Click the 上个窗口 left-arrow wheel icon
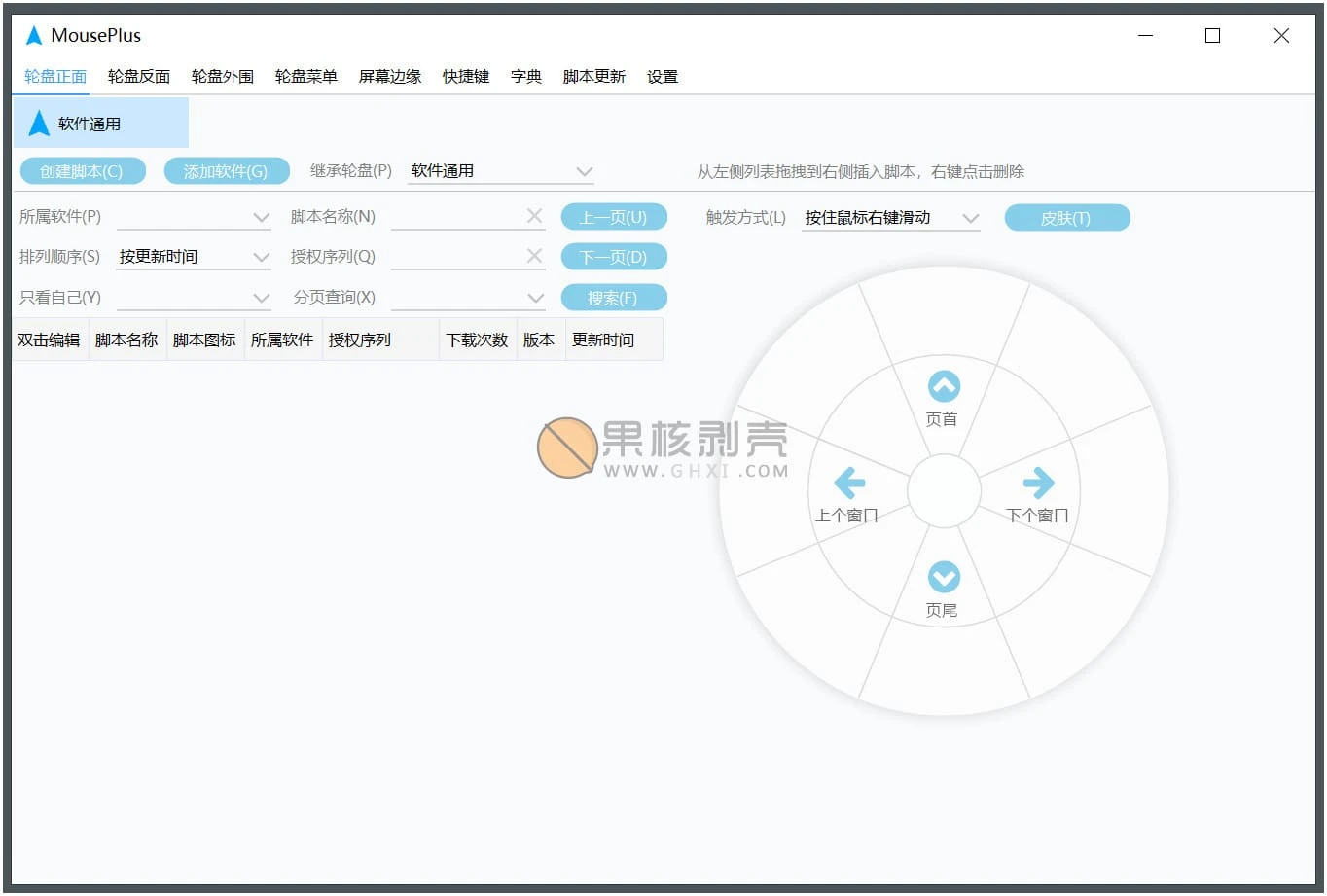Image resolution: width=1327 pixels, height=896 pixels. (848, 483)
